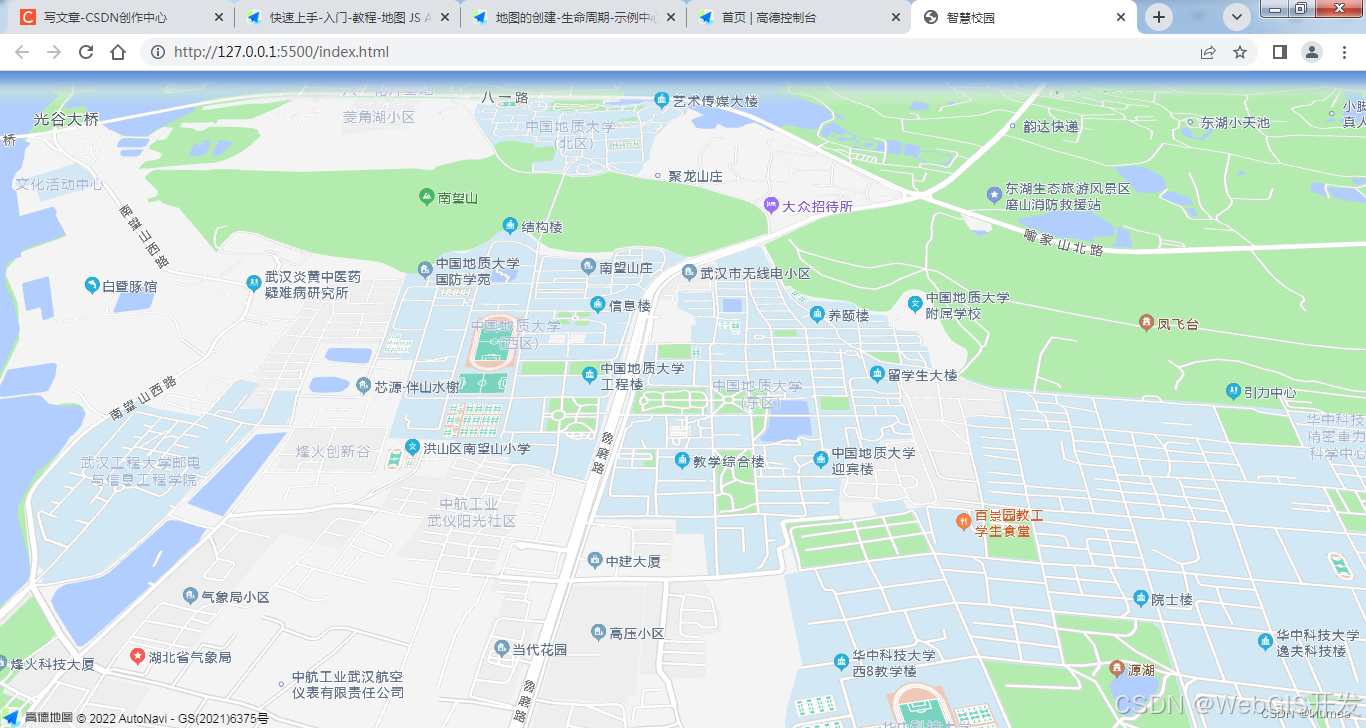1366x728 pixels.
Task: Click the 东湖小天池 map label
Action: coord(1235,123)
